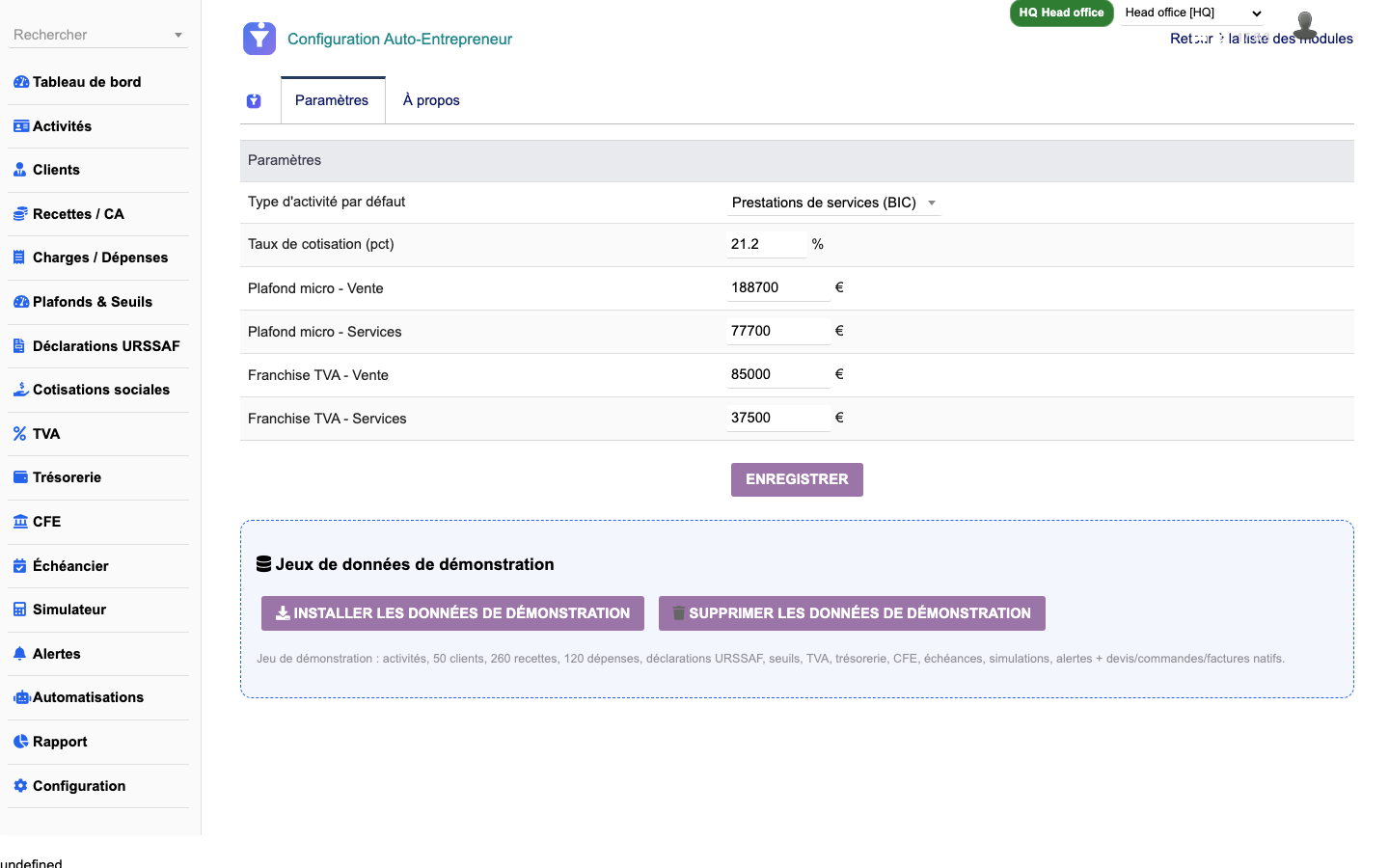Click the Échéancier calendar icon
The image size is (1389, 868).
pyautogui.click(x=19, y=566)
